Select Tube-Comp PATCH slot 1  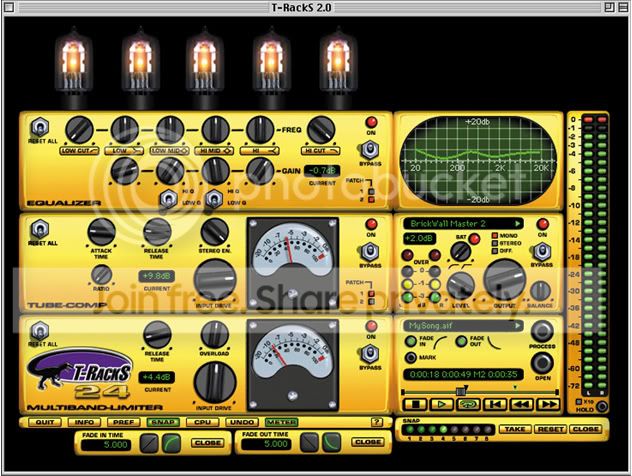tap(371, 294)
